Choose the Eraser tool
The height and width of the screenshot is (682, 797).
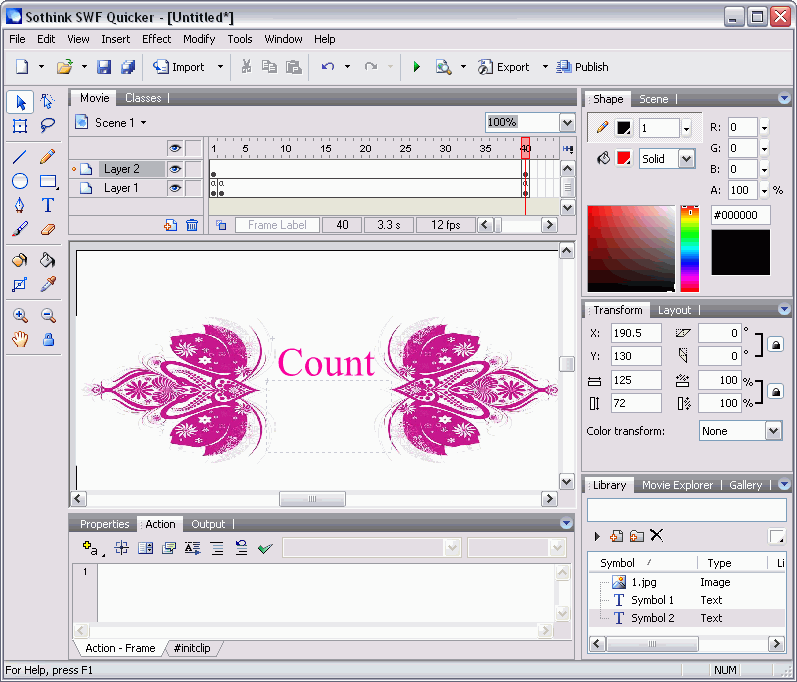point(47,229)
